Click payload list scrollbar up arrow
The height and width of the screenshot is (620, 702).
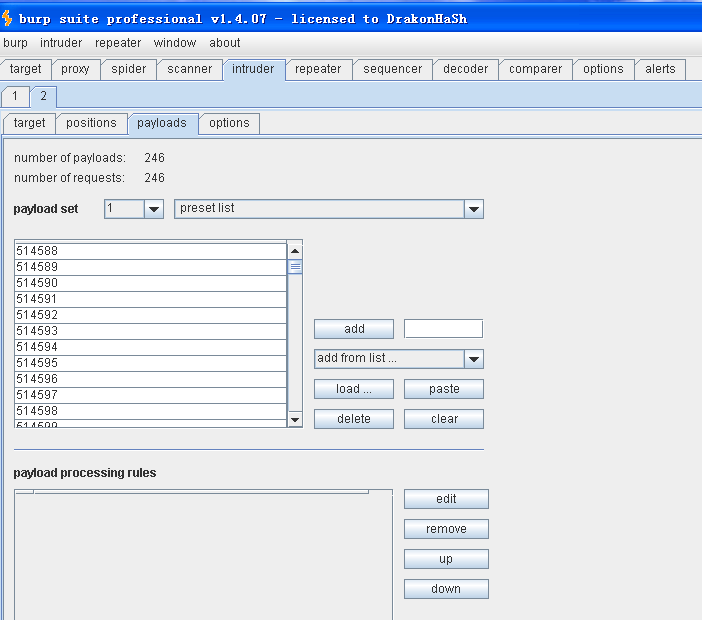click(x=295, y=251)
